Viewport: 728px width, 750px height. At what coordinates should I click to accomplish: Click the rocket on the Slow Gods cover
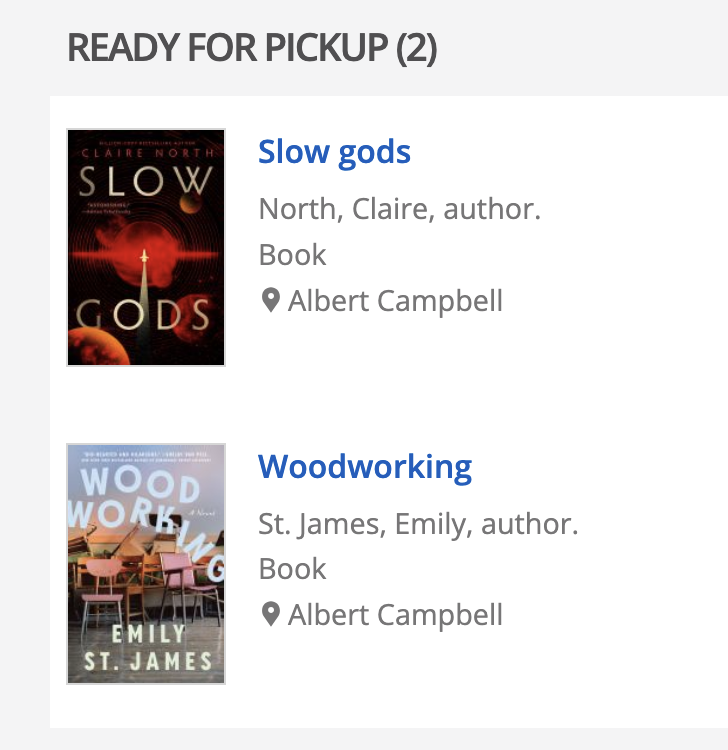point(146,262)
